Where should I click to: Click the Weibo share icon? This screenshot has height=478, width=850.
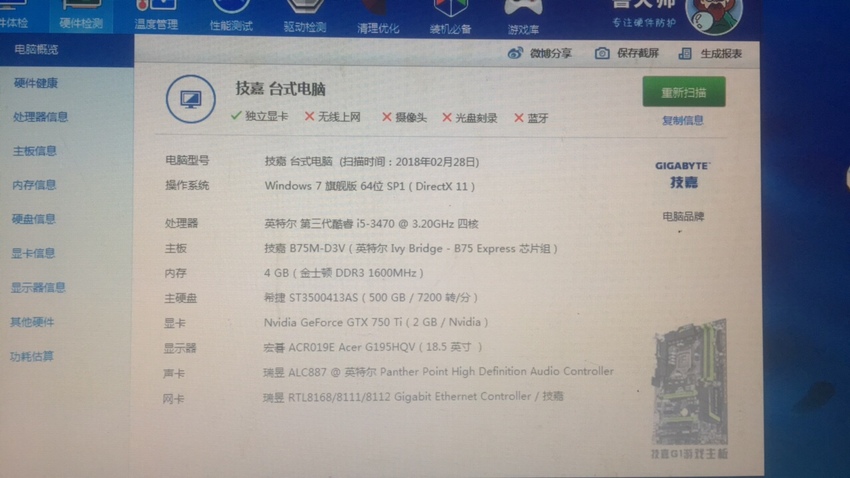[515, 53]
